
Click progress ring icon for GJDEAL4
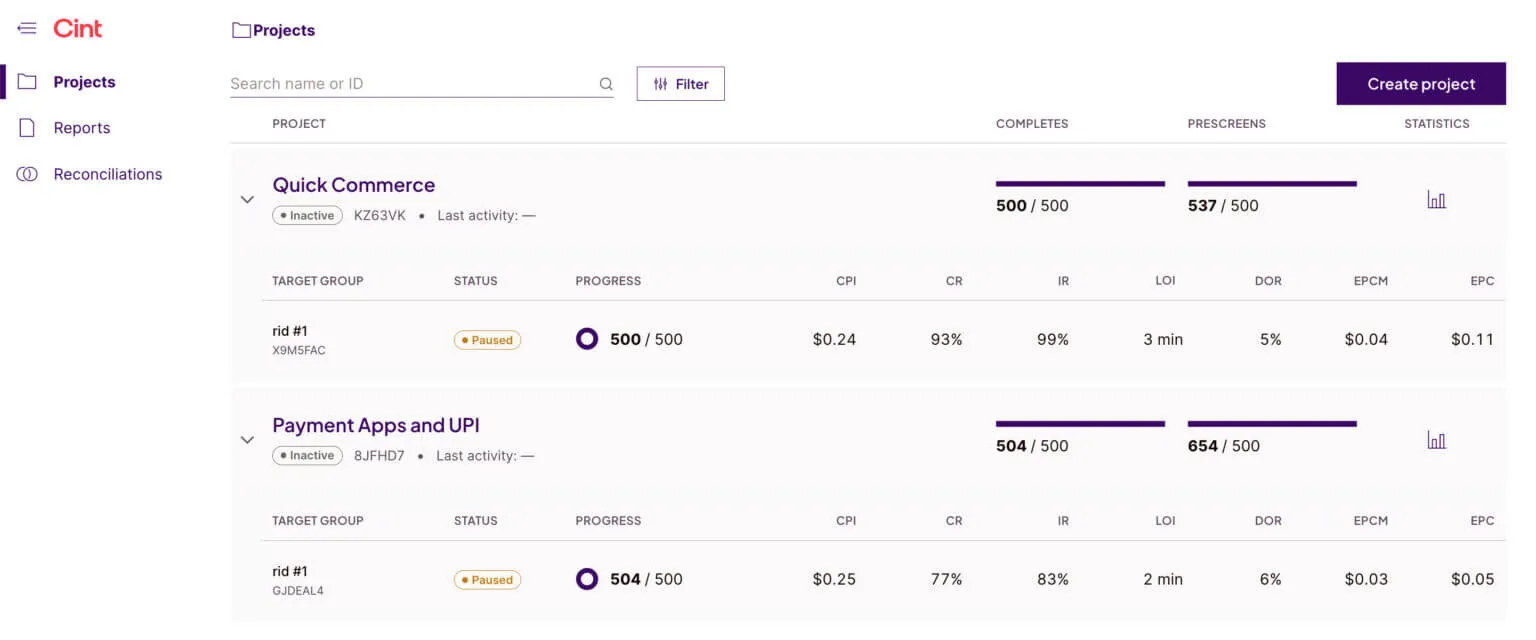click(587, 579)
